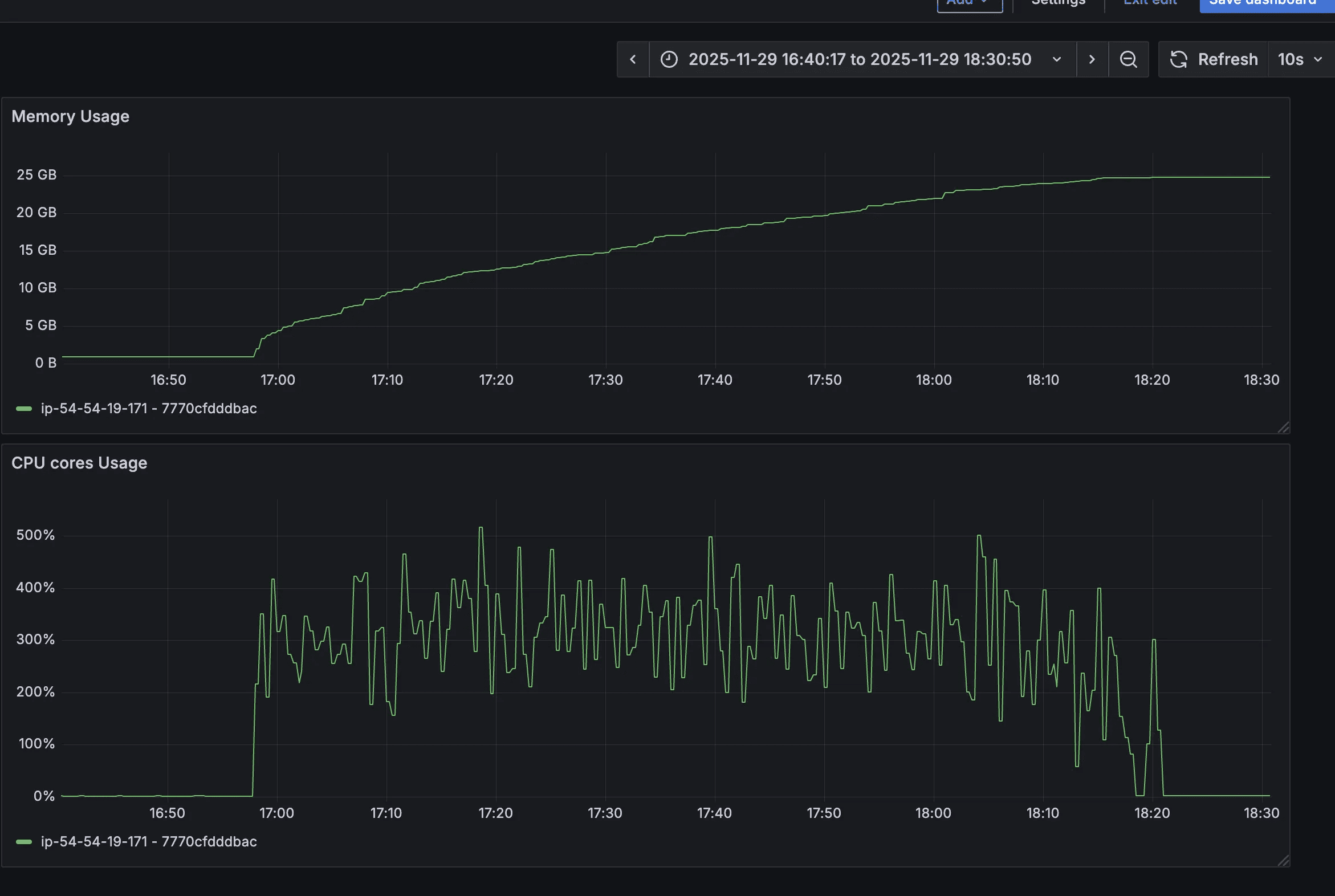Expand time range picker chevron
The image size is (1335, 896).
[x=1056, y=59]
